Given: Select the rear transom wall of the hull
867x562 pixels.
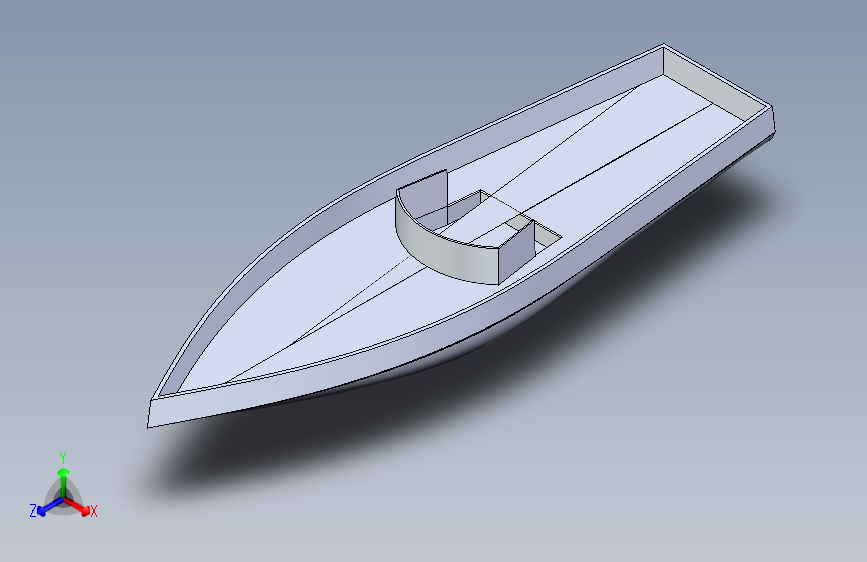Looking at the screenshot, I should pyautogui.click(x=713, y=83).
